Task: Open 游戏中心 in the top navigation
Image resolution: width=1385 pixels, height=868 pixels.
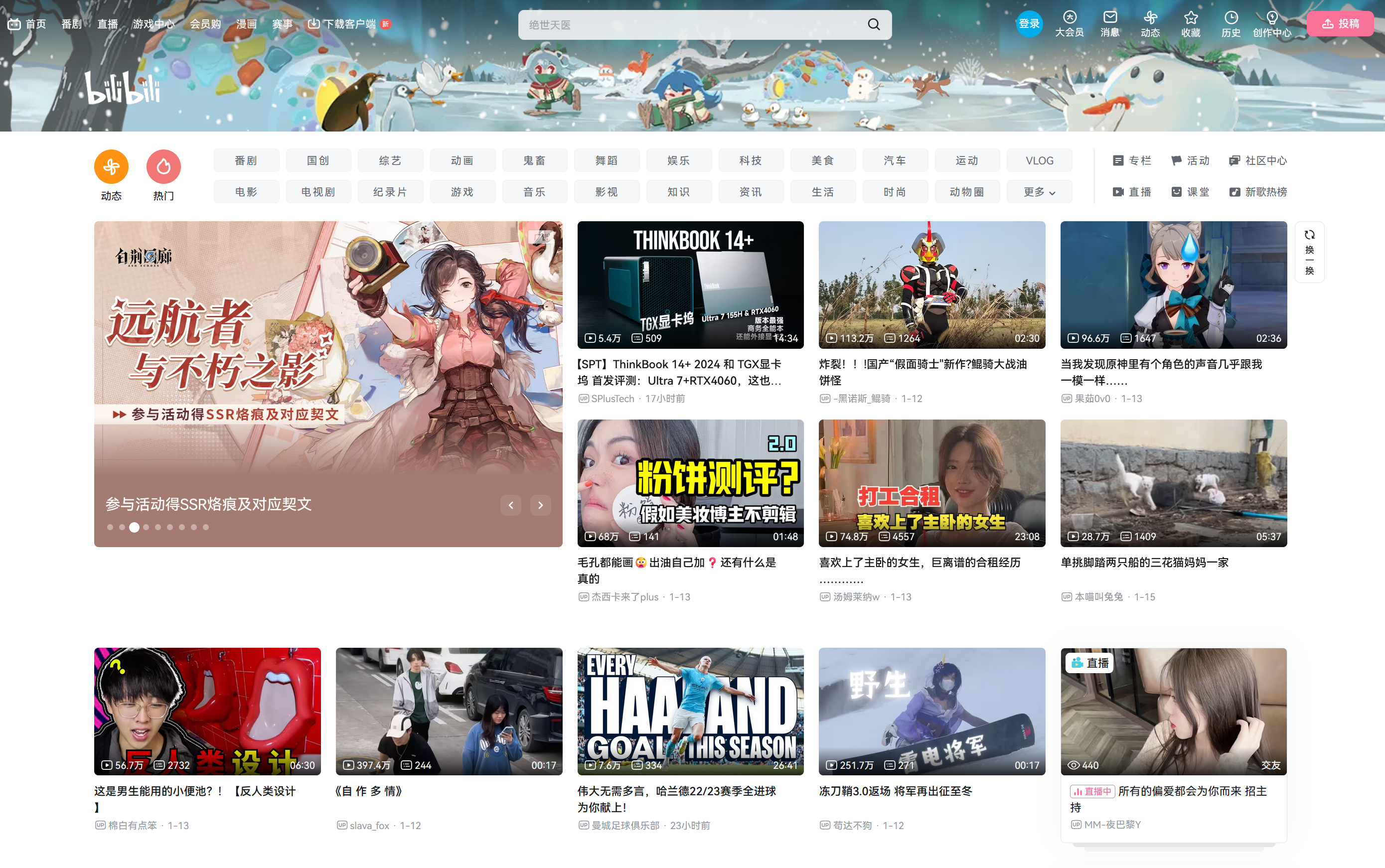Action: click(154, 24)
